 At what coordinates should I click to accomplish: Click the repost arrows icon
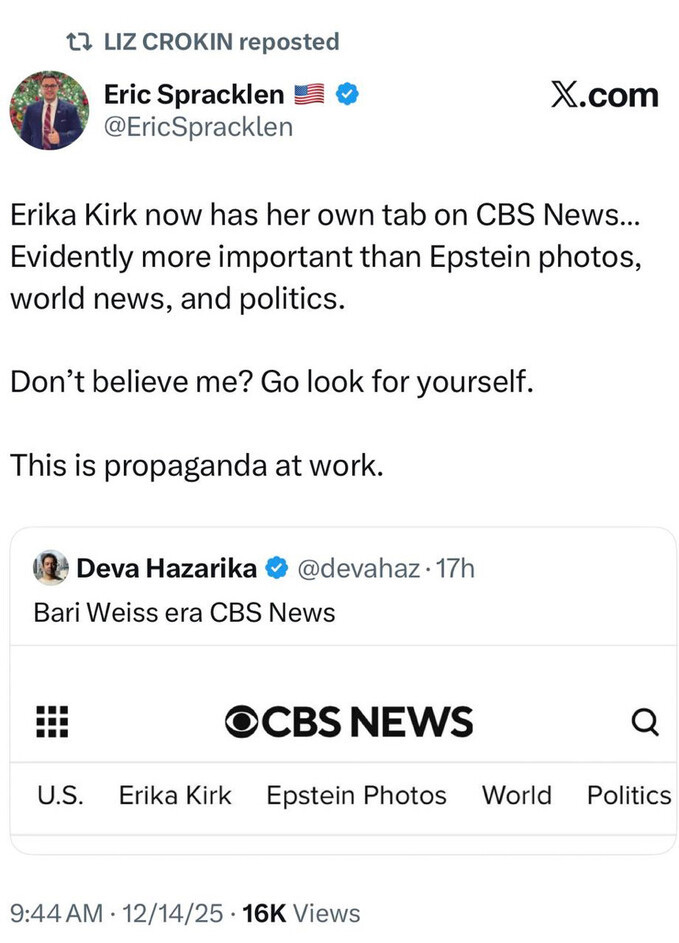[x=75, y=42]
